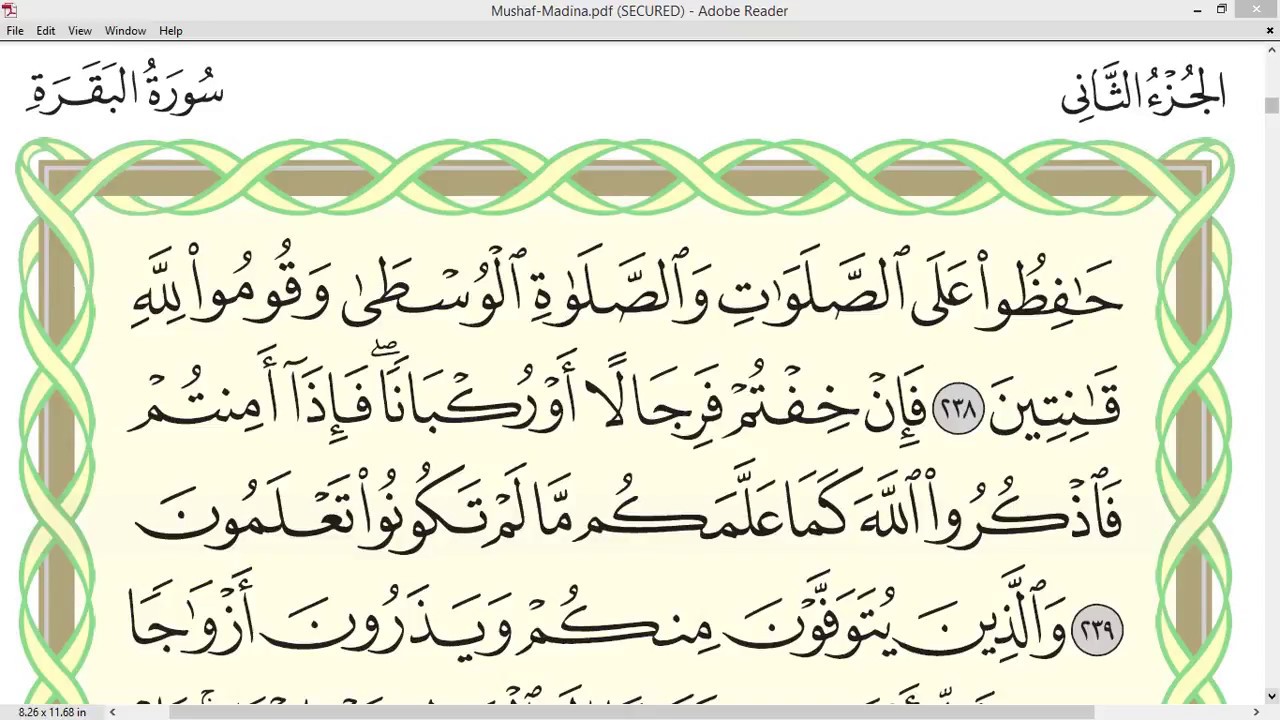This screenshot has width=1280, height=720.
Task: Click the horizontal scrollbar right arrow
Action: click(1256, 712)
